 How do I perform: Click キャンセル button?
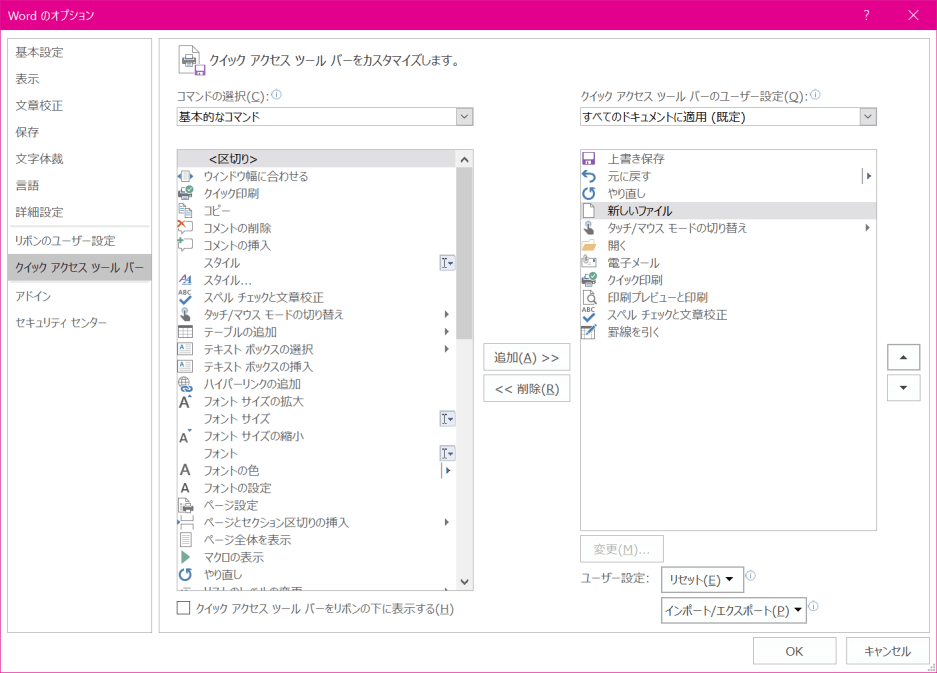[887, 651]
